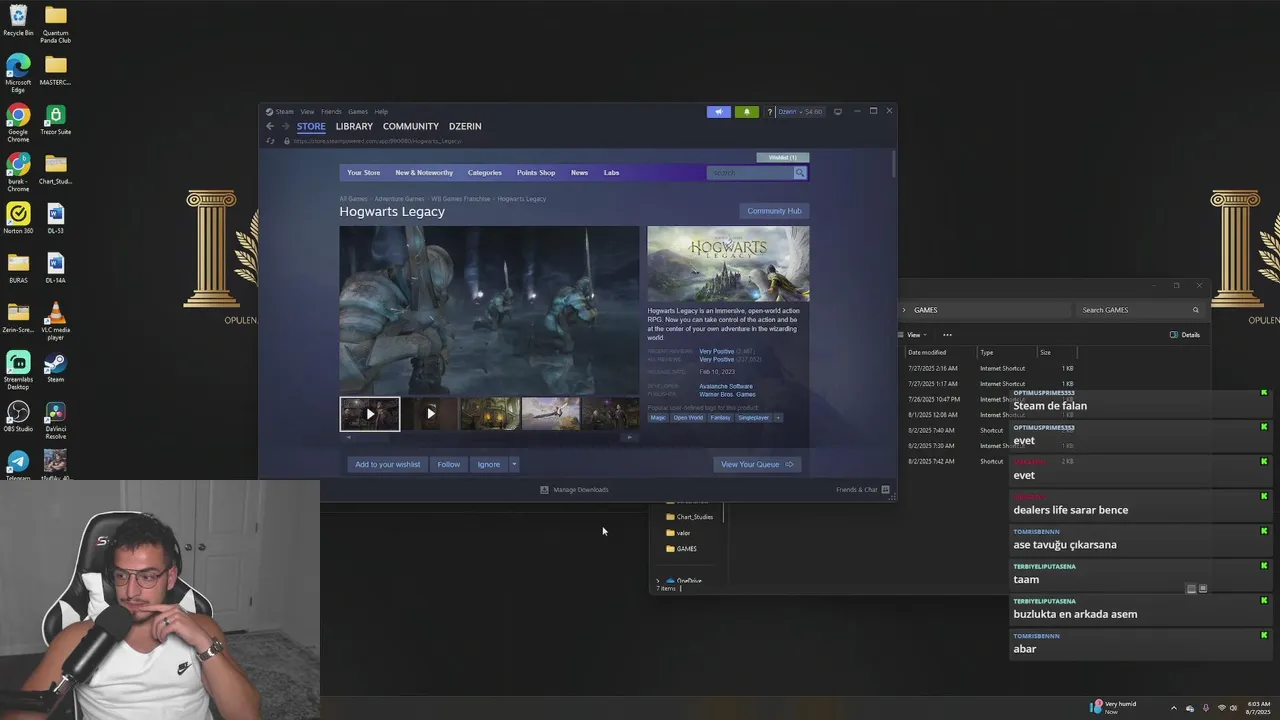This screenshot has height=720, width=1280.
Task: Open the Quantum Panda Club folder
Action: click(x=55, y=25)
